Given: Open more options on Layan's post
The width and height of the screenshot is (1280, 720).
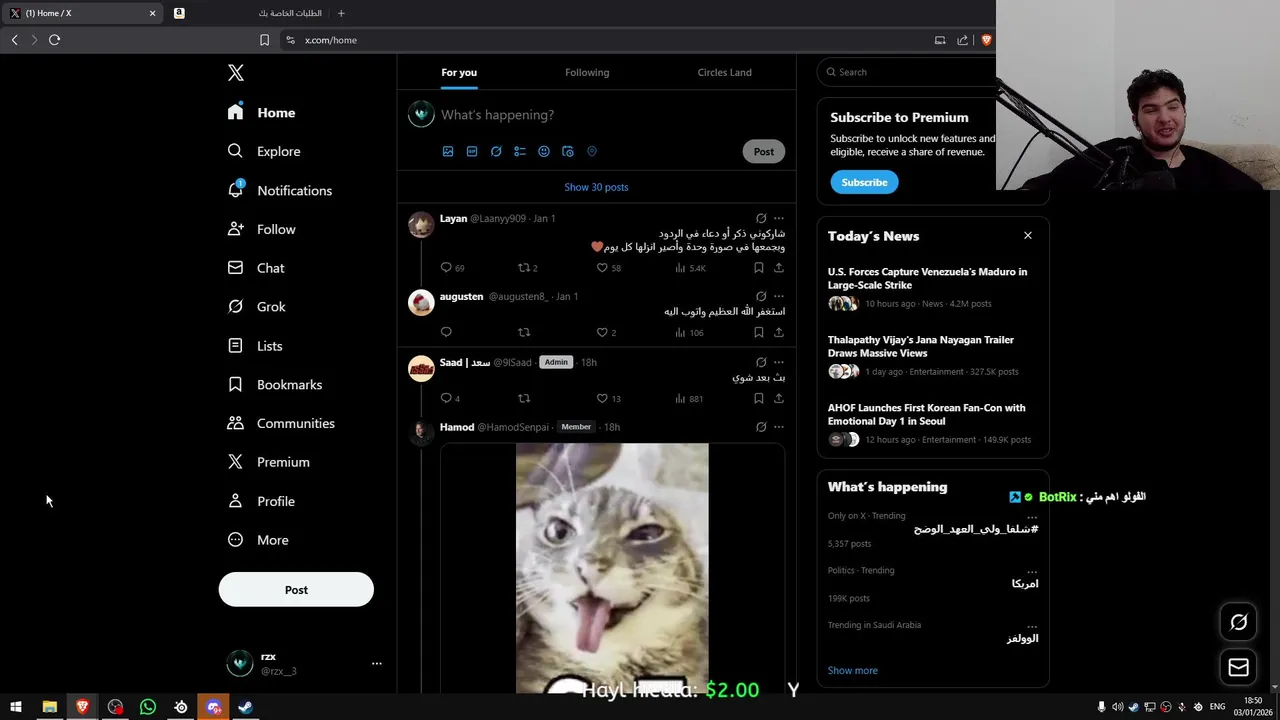Looking at the screenshot, I should pyautogui.click(x=779, y=218).
